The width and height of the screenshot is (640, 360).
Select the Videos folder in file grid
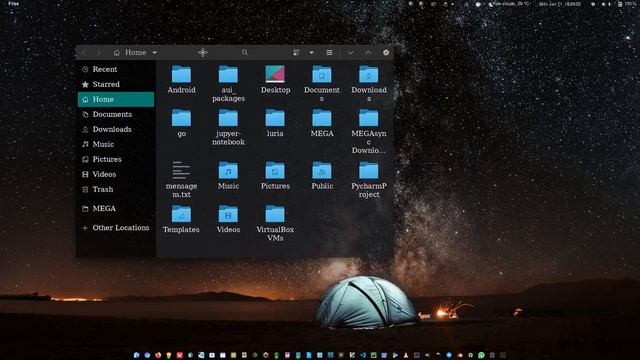pyautogui.click(x=228, y=214)
